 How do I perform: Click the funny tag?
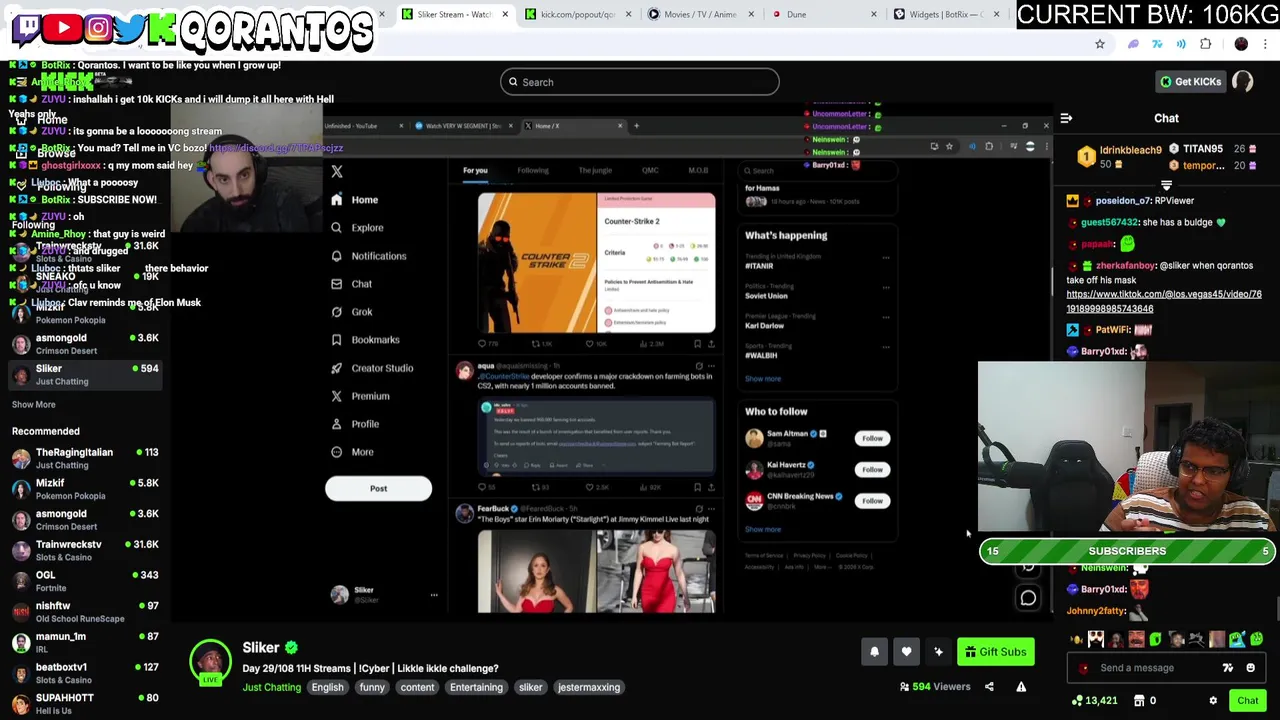pos(372,687)
